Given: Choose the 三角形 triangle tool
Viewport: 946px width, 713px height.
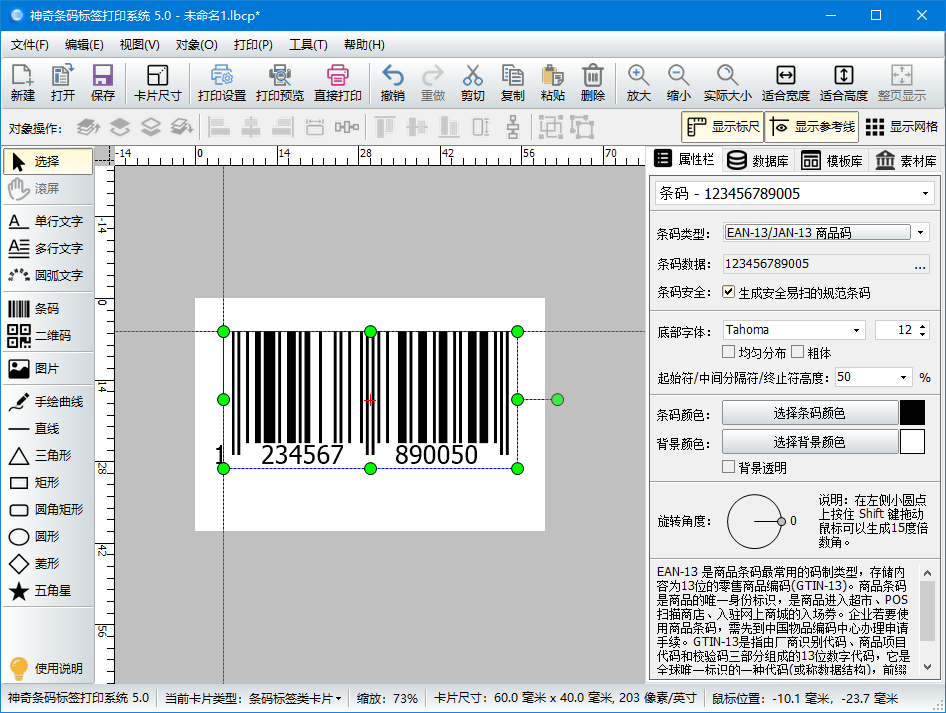Looking at the screenshot, I should (x=48, y=455).
